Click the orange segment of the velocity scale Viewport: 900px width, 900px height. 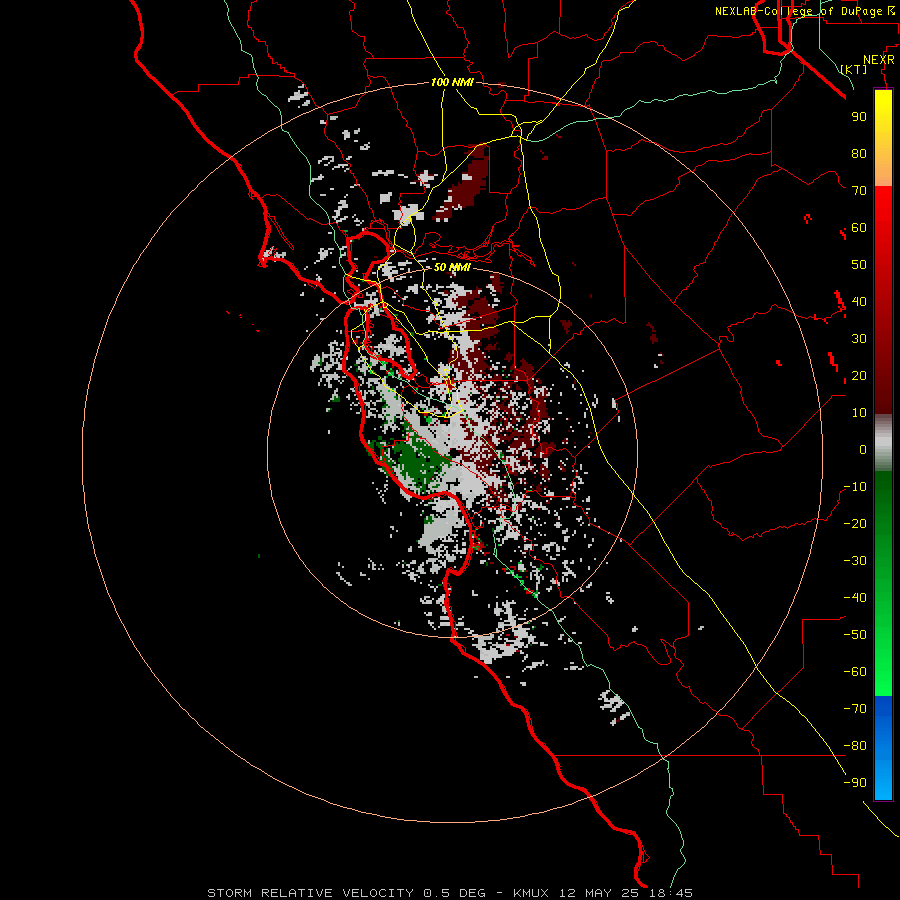point(883,169)
